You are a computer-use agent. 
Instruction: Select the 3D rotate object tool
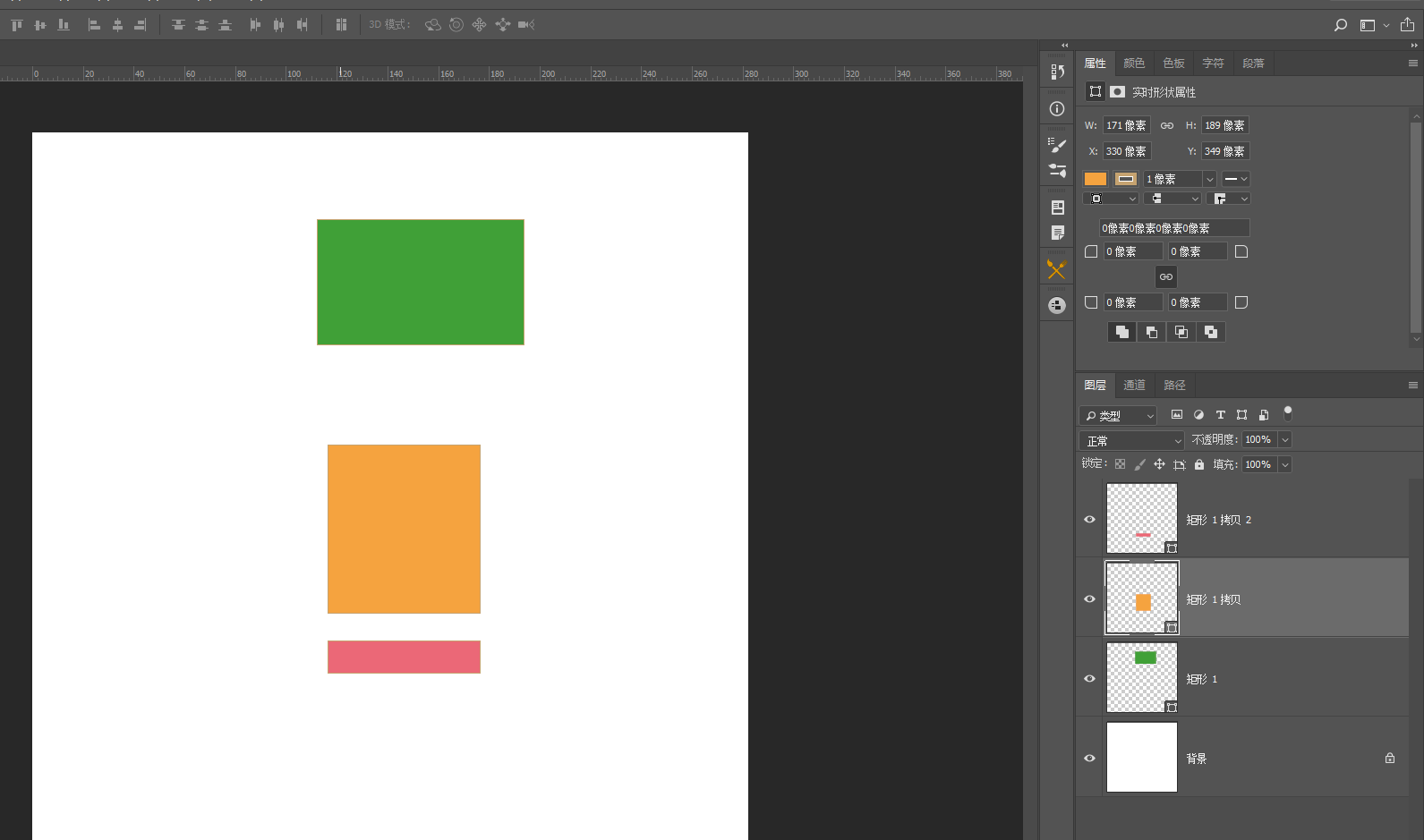(433, 25)
